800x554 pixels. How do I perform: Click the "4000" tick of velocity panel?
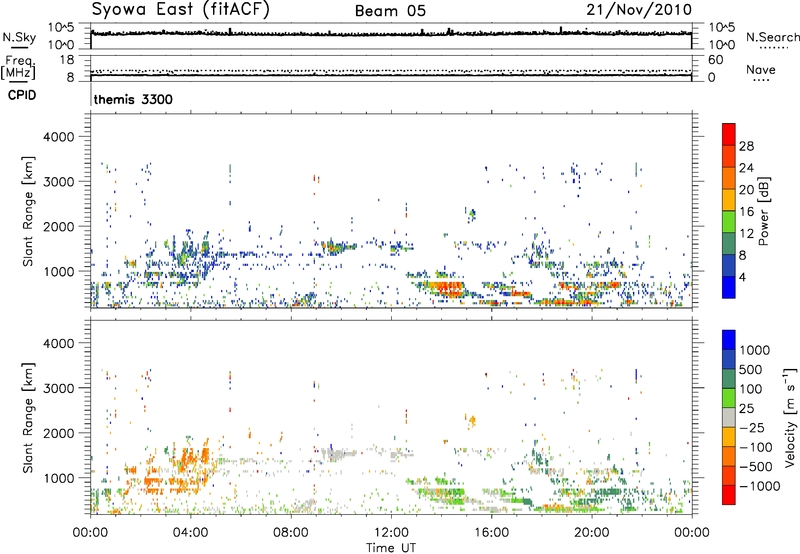[x=58, y=343]
